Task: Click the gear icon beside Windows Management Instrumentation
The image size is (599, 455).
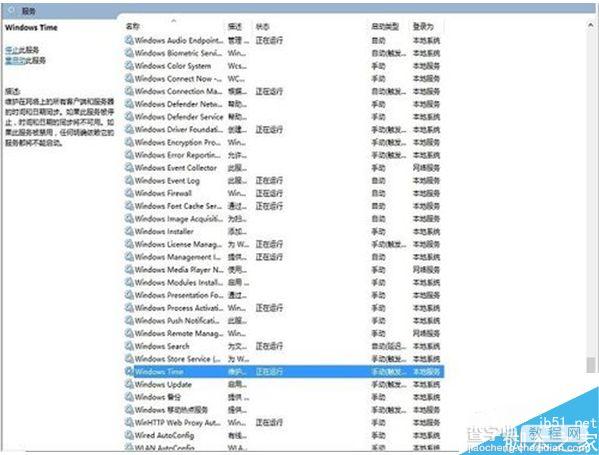Action: tap(129, 257)
